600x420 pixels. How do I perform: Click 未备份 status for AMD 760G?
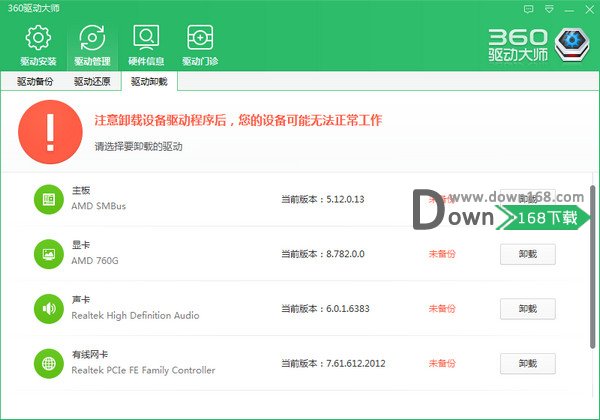442,254
